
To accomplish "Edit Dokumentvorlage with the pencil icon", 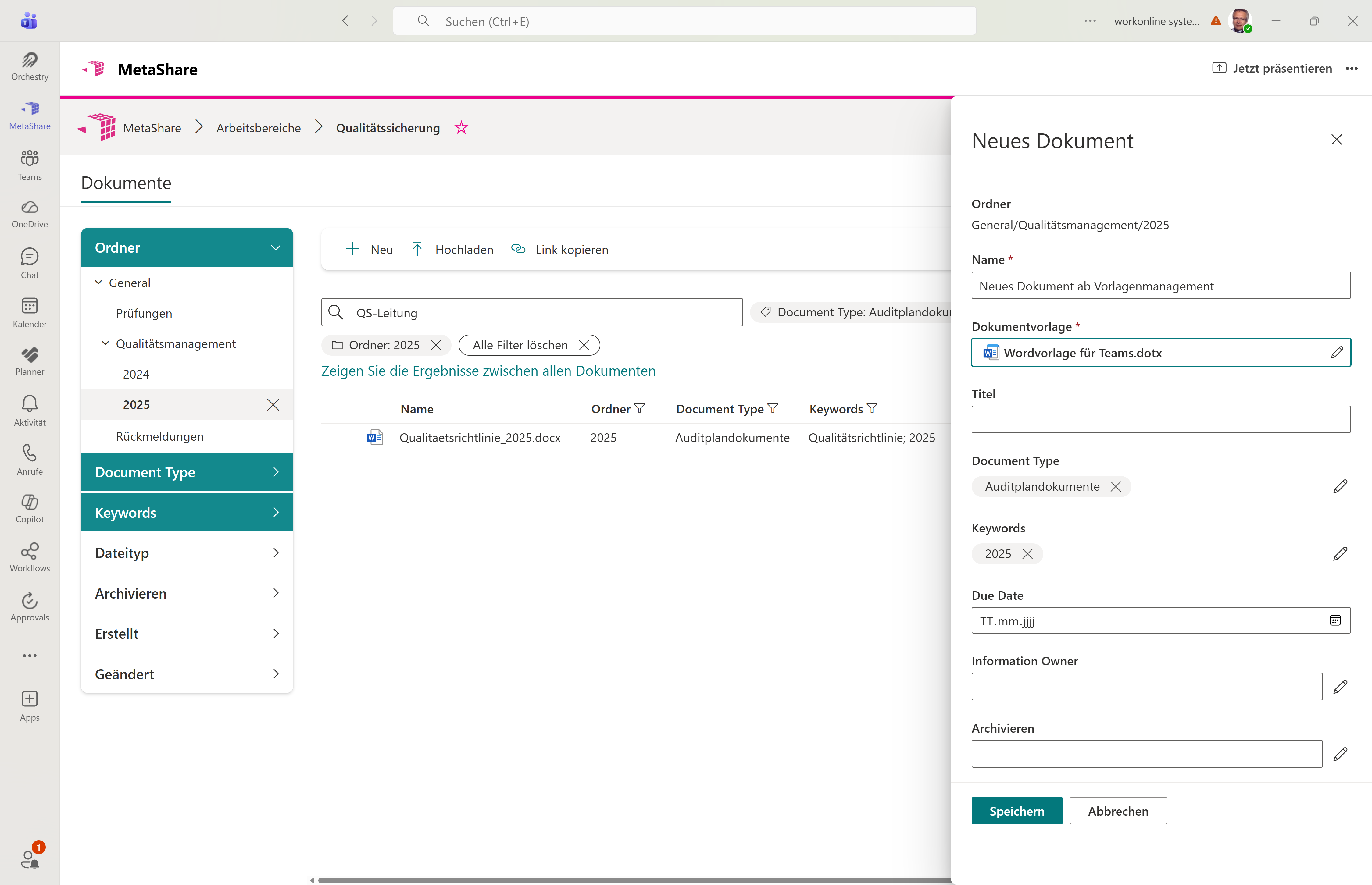I will tap(1337, 352).
